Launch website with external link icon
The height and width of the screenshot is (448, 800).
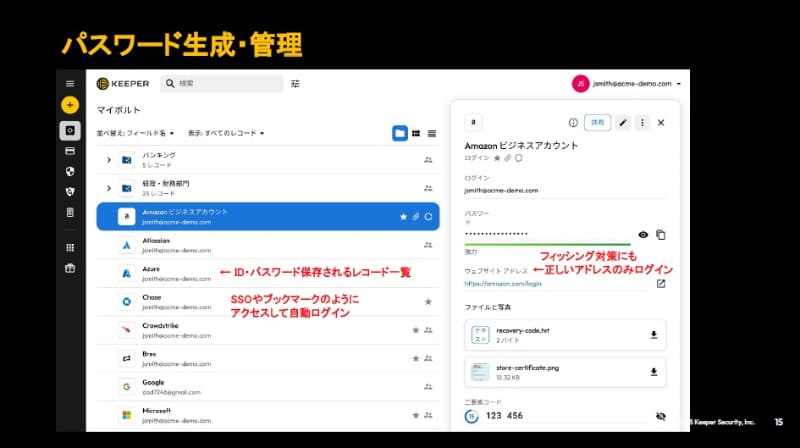pyautogui.click(x=661, y=284)
